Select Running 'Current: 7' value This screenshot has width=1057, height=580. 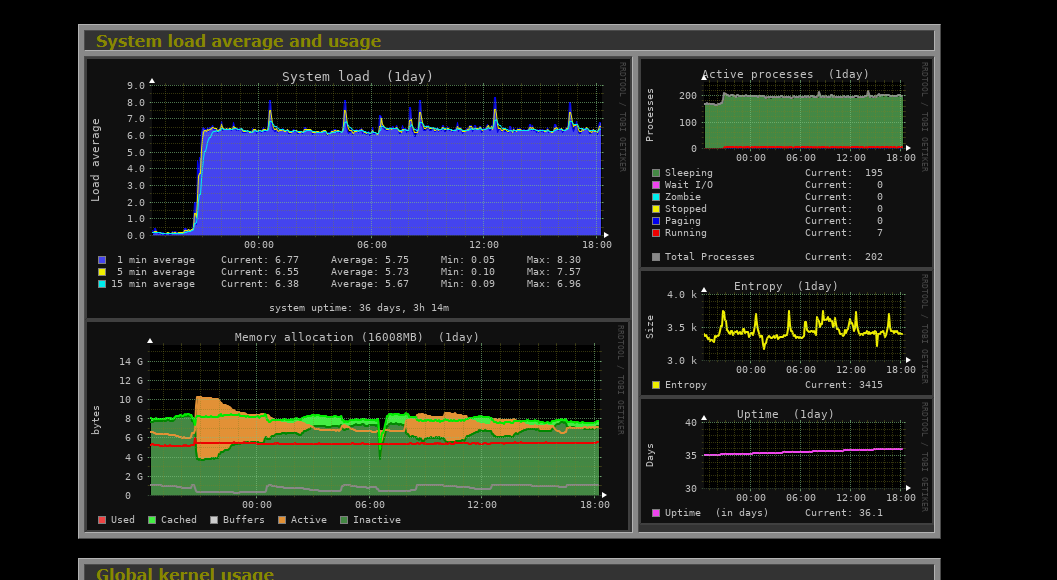pyautogui.click(x=843, y=233)
